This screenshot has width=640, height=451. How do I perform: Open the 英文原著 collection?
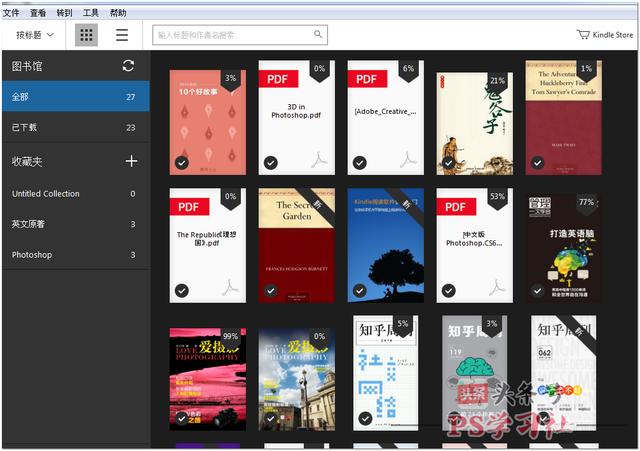[x=29, y=224]
